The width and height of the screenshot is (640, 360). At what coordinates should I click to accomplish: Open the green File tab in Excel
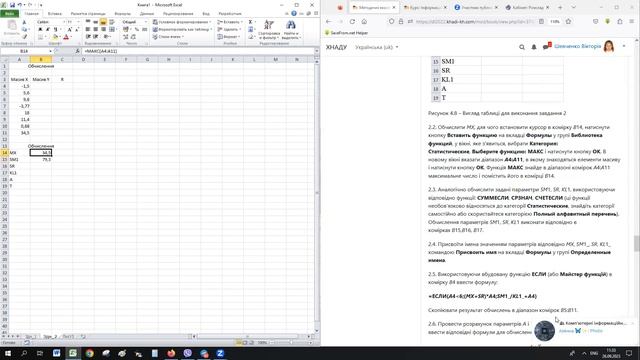click(x=9, y=13)
